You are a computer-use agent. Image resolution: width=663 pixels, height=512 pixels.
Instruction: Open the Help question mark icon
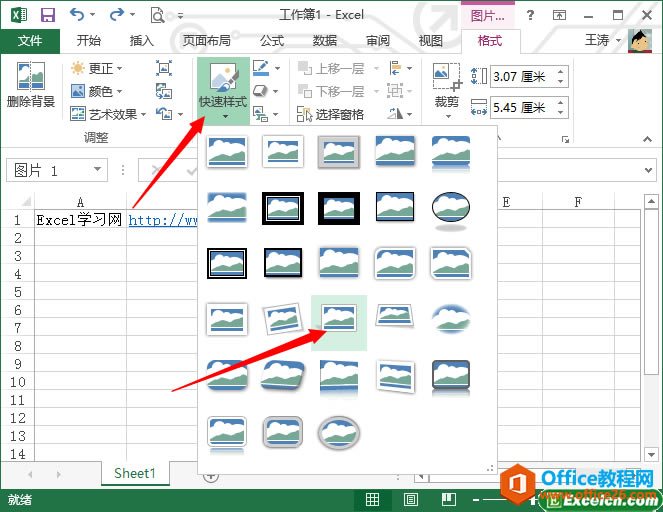click(530, 15)
